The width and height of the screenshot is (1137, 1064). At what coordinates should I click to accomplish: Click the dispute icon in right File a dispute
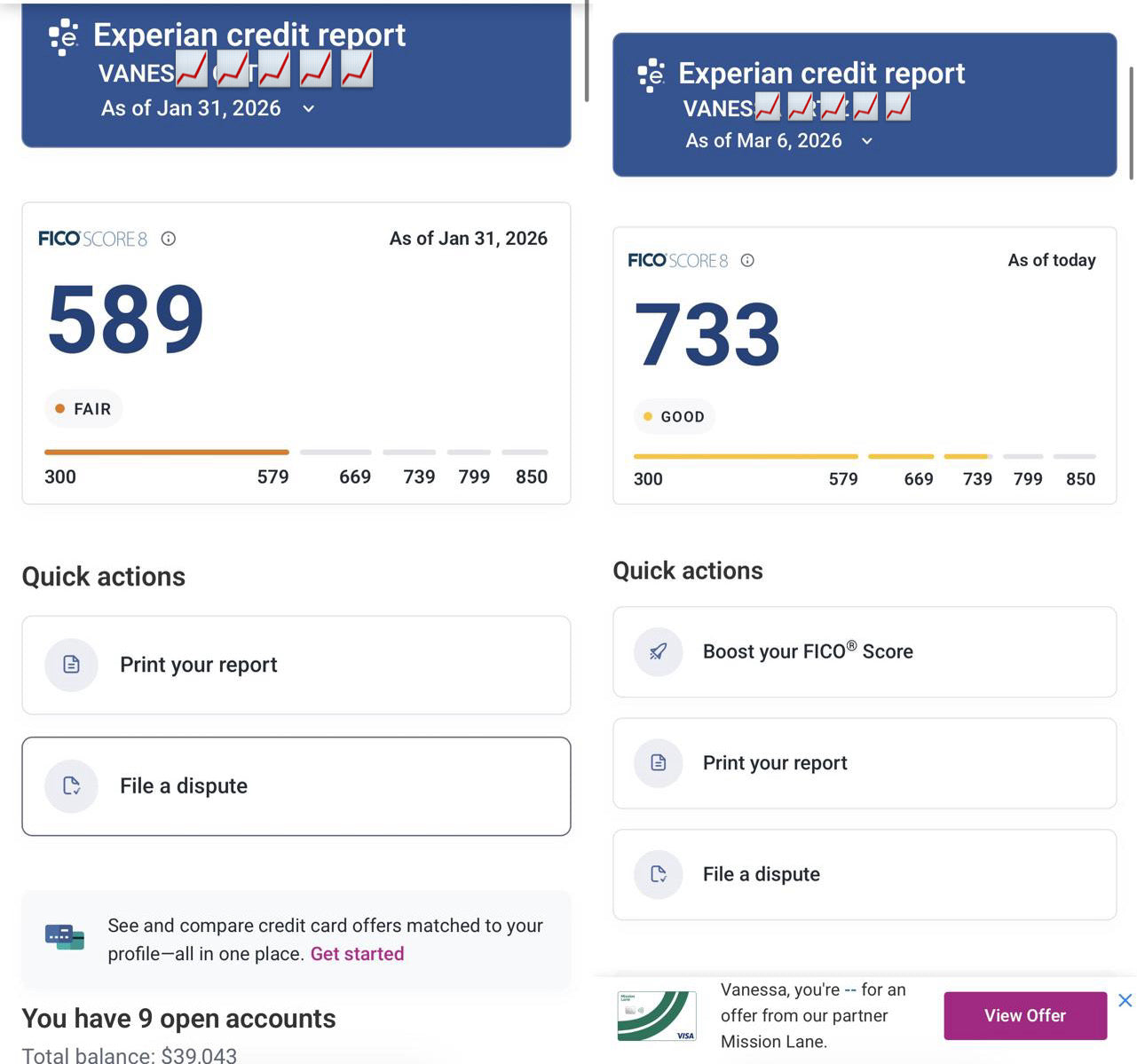coord(659,874)
